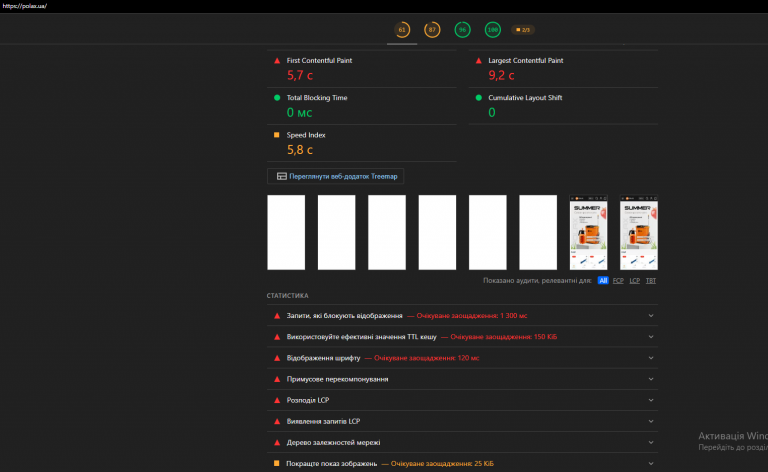The height and width of the screenshot is (472, 768).
Task: Click the orange square beside Speed Index
Action: coord(277,135)
